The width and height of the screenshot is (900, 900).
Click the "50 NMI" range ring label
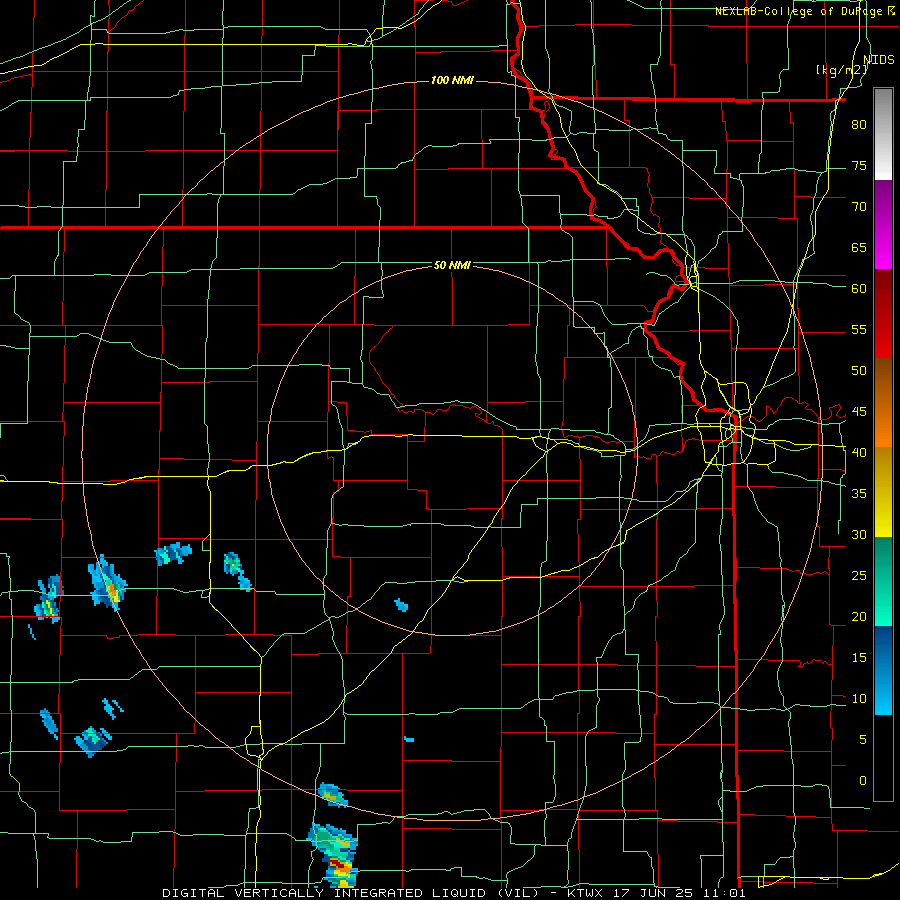click(x=452, y=265)
